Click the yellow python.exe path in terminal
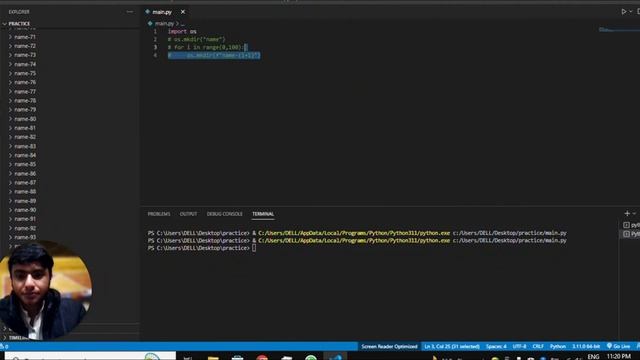Image resolution: width=640 pixels, height=360 pixels. click(354, 233)
